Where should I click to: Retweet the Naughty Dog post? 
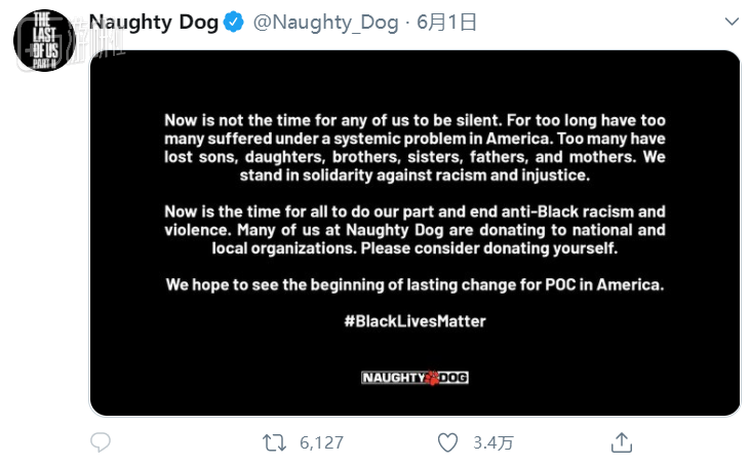tap(271, 442)
